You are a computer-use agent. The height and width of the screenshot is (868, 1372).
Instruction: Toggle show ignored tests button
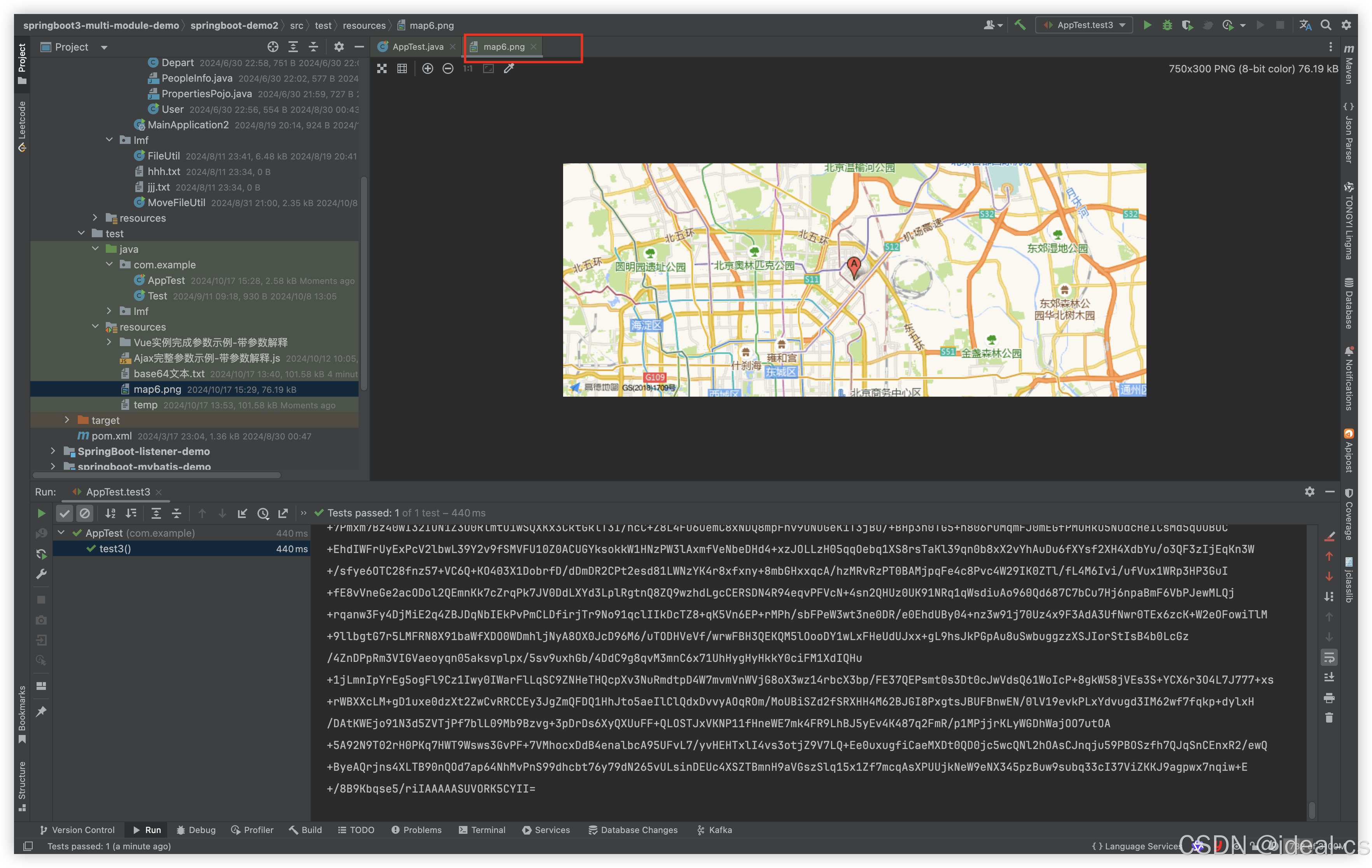(85, 513)
